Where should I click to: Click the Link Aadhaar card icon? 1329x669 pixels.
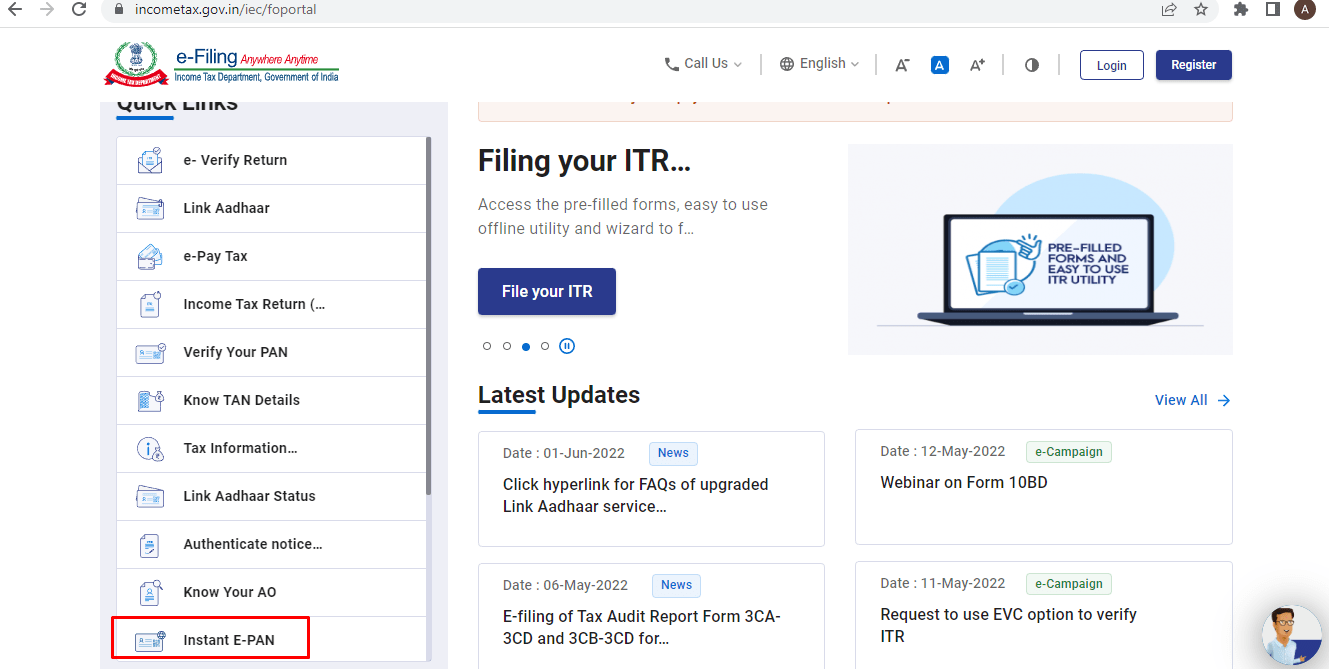150,208
